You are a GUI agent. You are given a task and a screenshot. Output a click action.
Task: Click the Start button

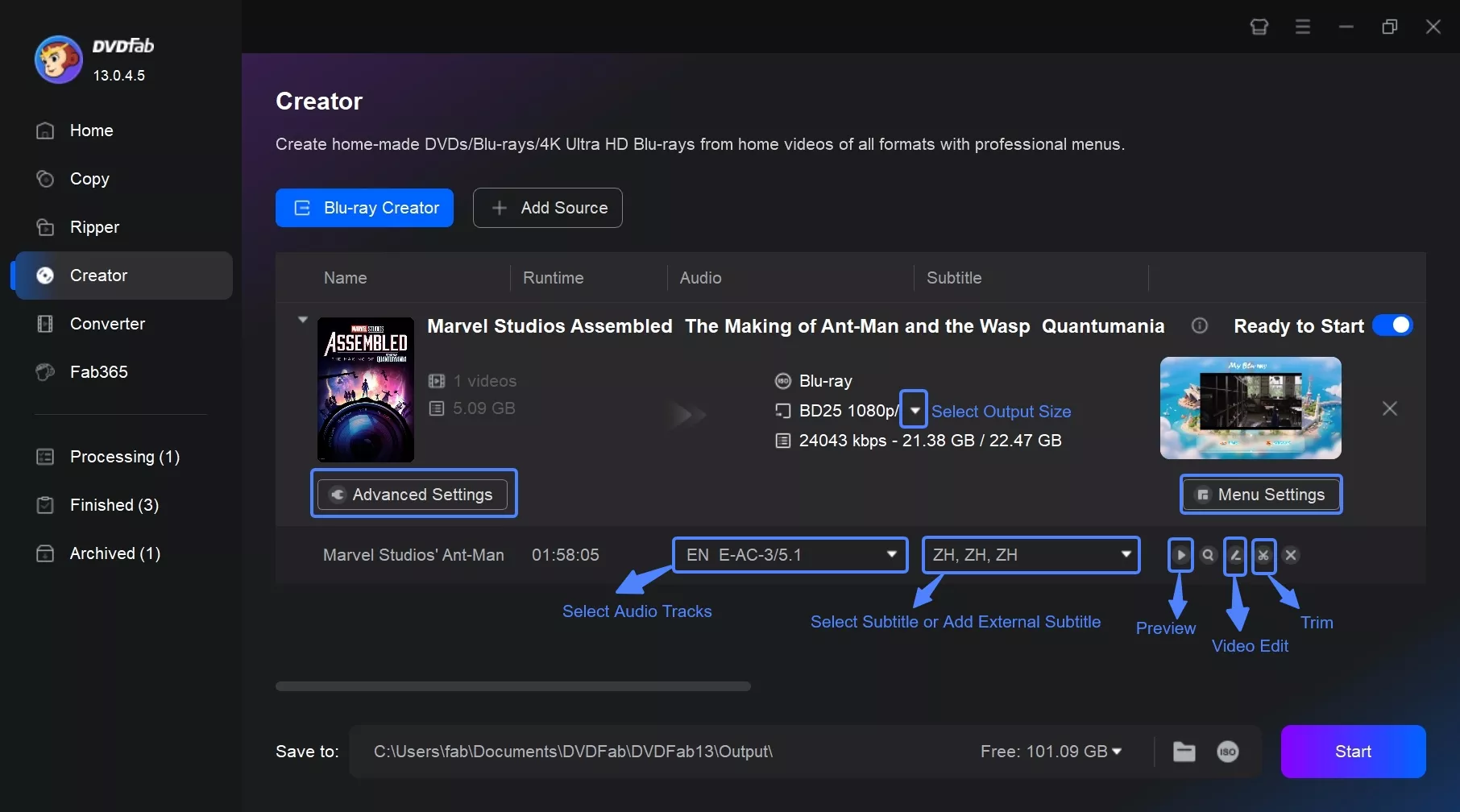point(1352,752)
